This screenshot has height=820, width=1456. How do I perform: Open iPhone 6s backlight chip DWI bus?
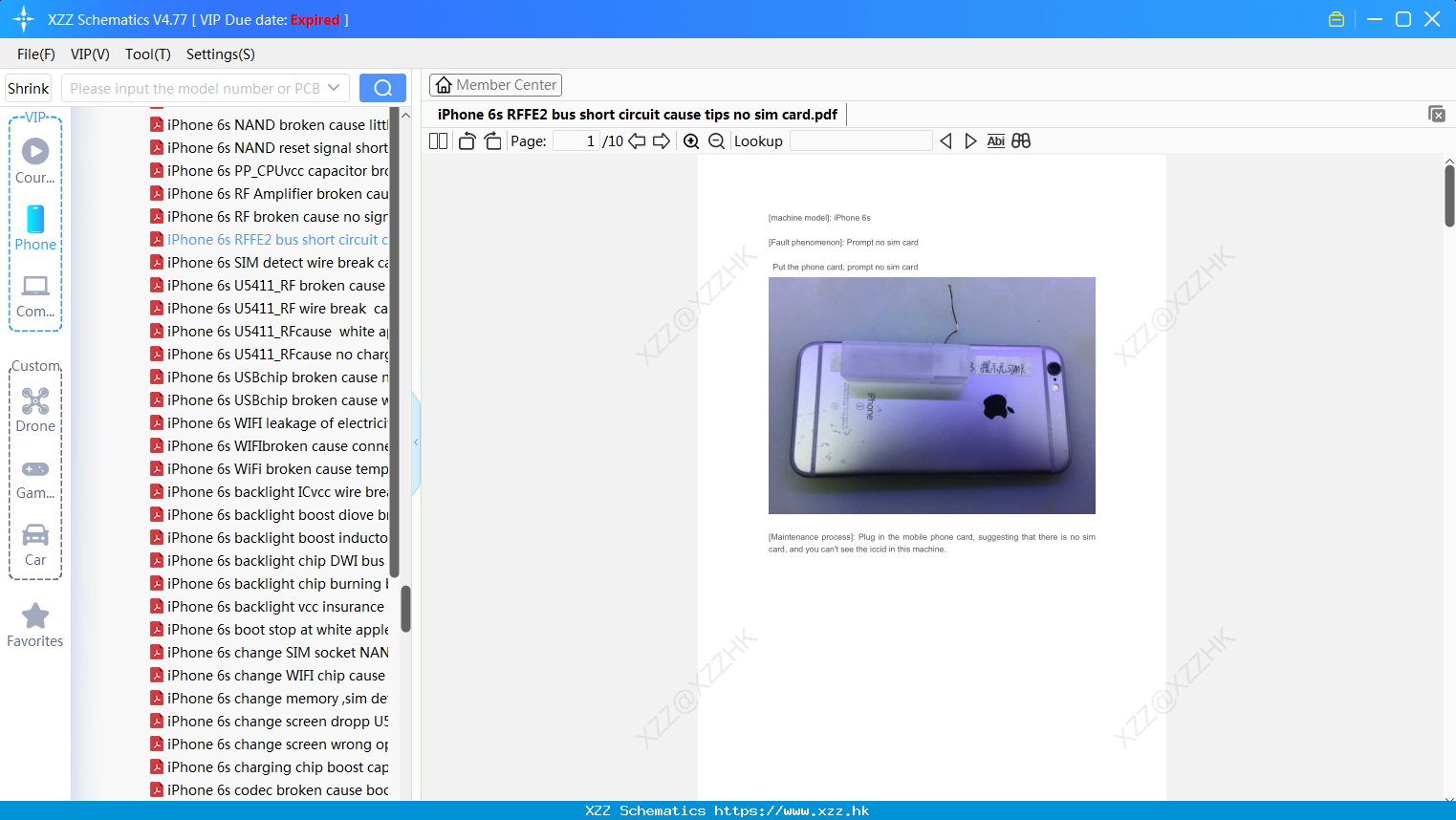pyautogui.click(x=270, y=561)
